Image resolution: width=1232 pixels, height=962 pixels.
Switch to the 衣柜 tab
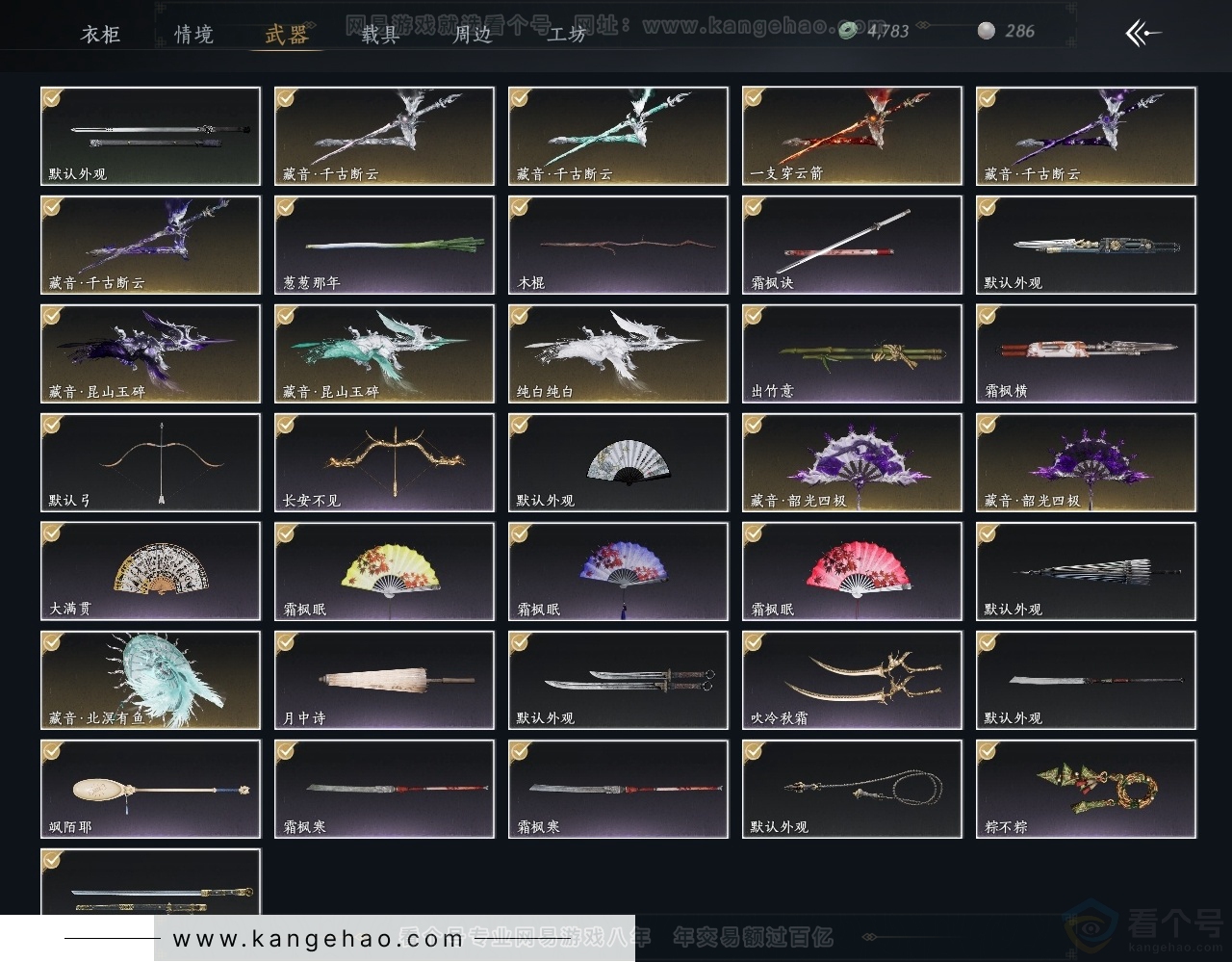100,35
